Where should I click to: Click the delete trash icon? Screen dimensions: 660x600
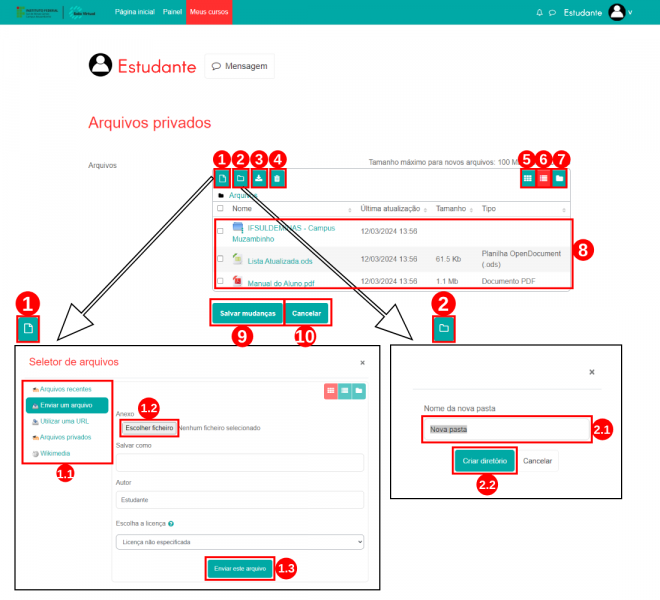277,179
